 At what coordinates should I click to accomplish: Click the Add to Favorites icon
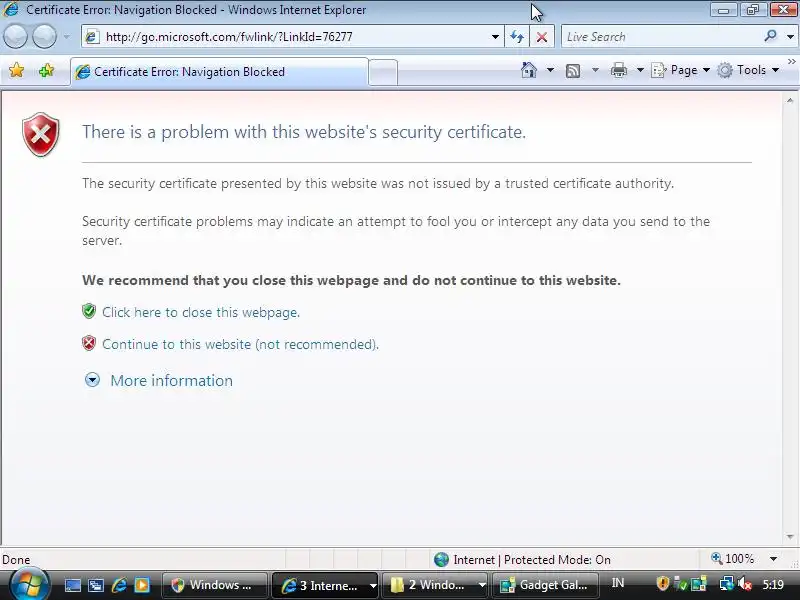click(46, 70)
